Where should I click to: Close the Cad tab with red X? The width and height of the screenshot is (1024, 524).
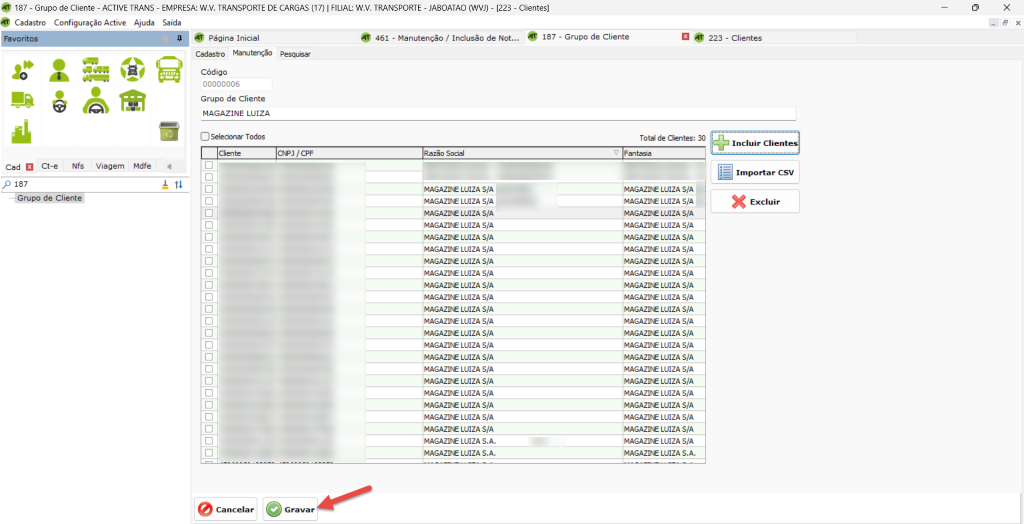point(29,167)
